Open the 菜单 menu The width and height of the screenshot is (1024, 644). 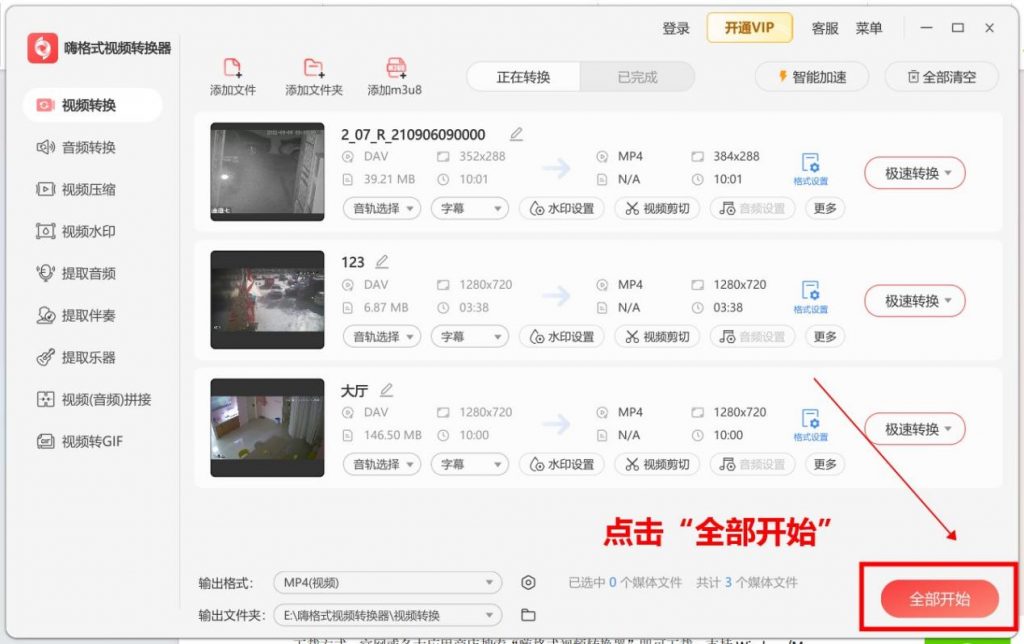[871, 28]
